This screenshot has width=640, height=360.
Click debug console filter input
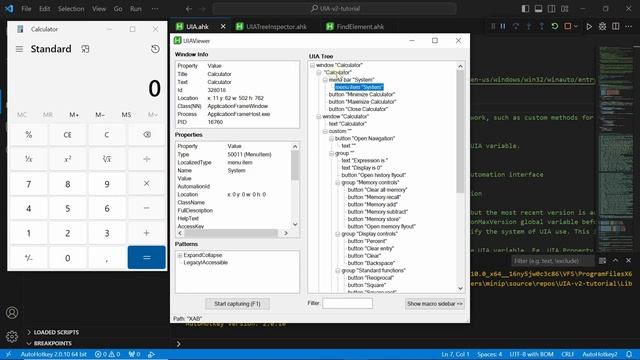point(552,261)
